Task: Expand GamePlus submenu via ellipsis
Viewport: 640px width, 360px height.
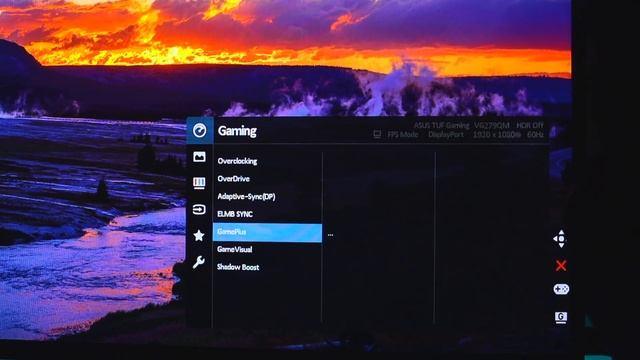Action: click(330, 235)
